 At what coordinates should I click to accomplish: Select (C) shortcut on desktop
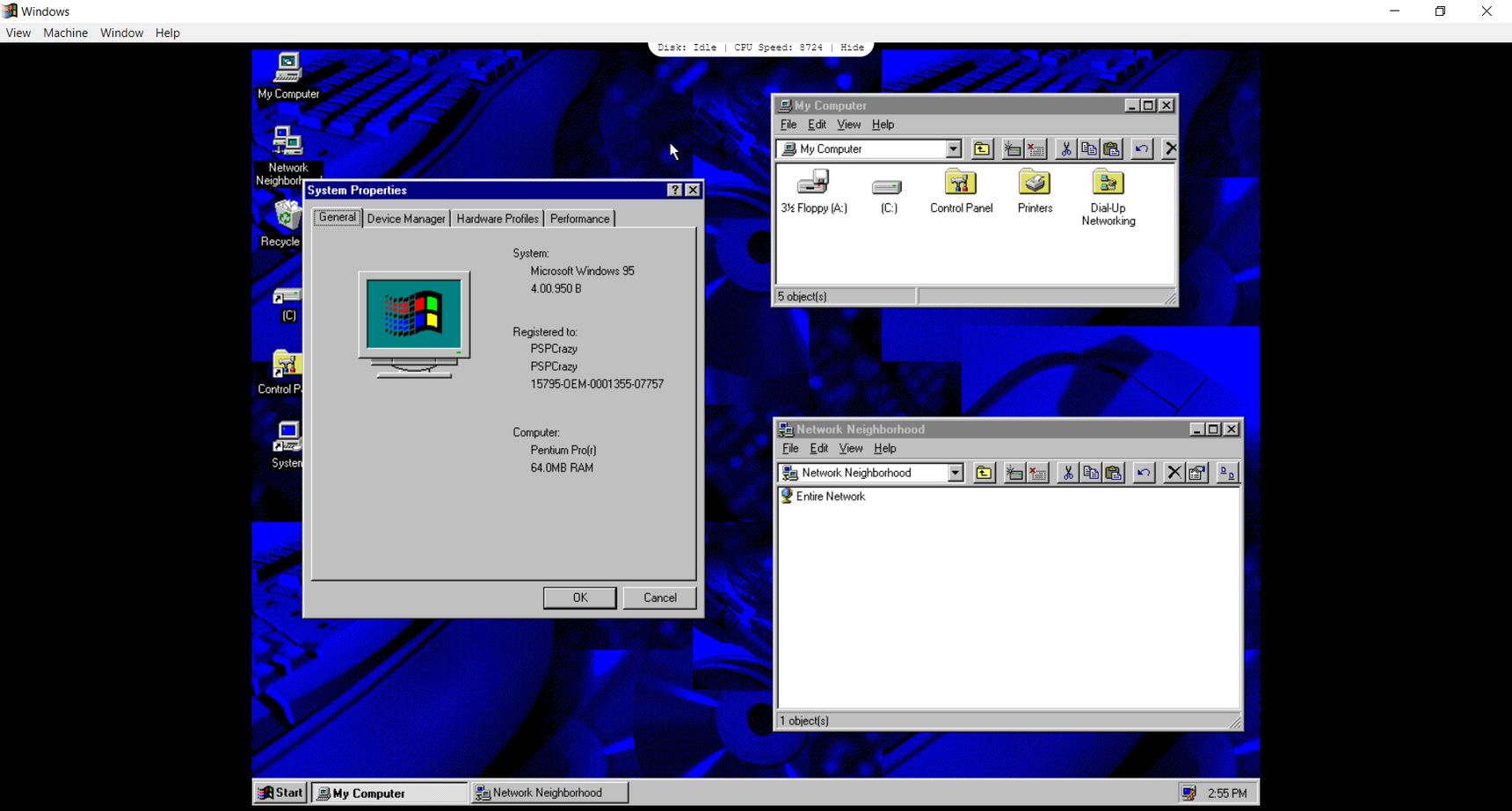click(287, 304)
